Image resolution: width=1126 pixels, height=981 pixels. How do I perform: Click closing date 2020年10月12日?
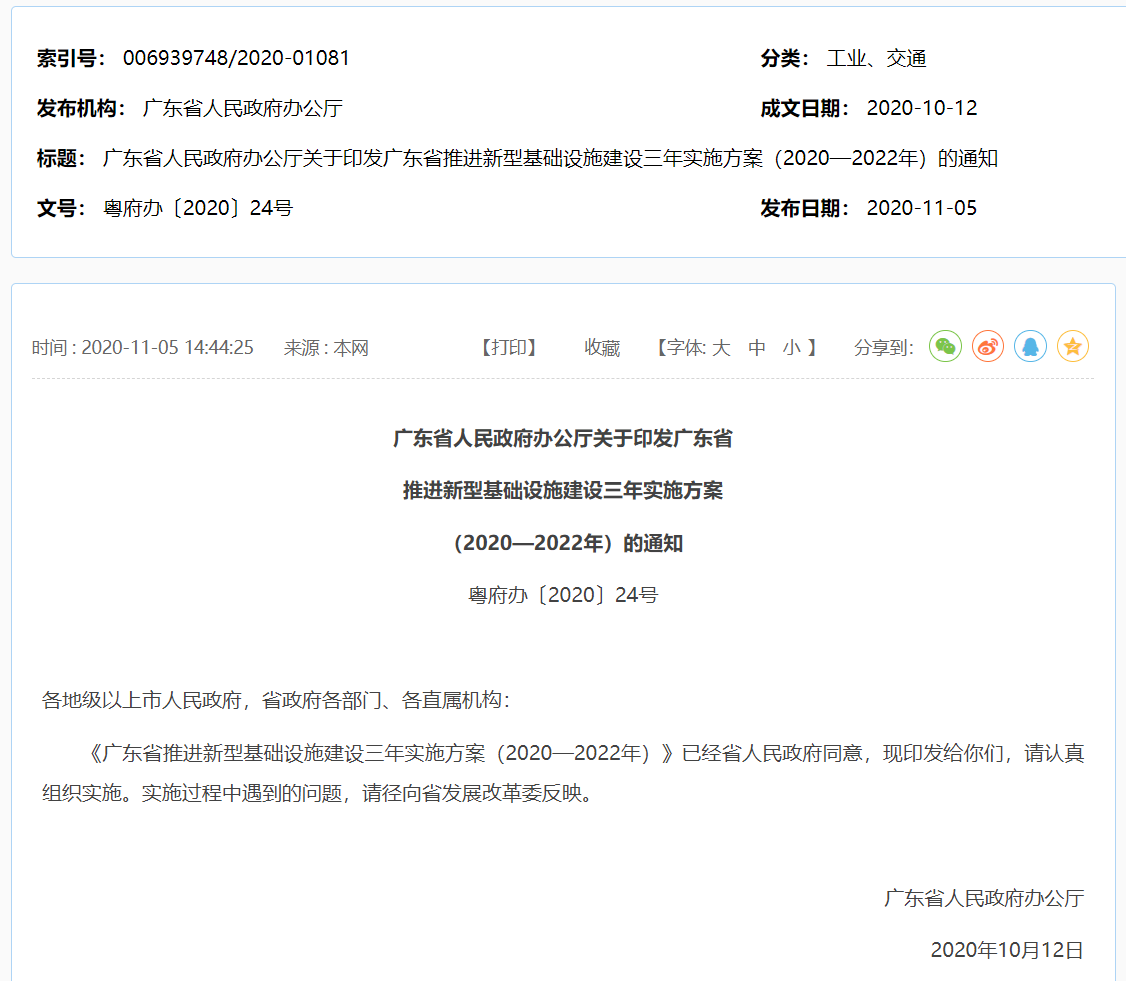point(1007,950)
